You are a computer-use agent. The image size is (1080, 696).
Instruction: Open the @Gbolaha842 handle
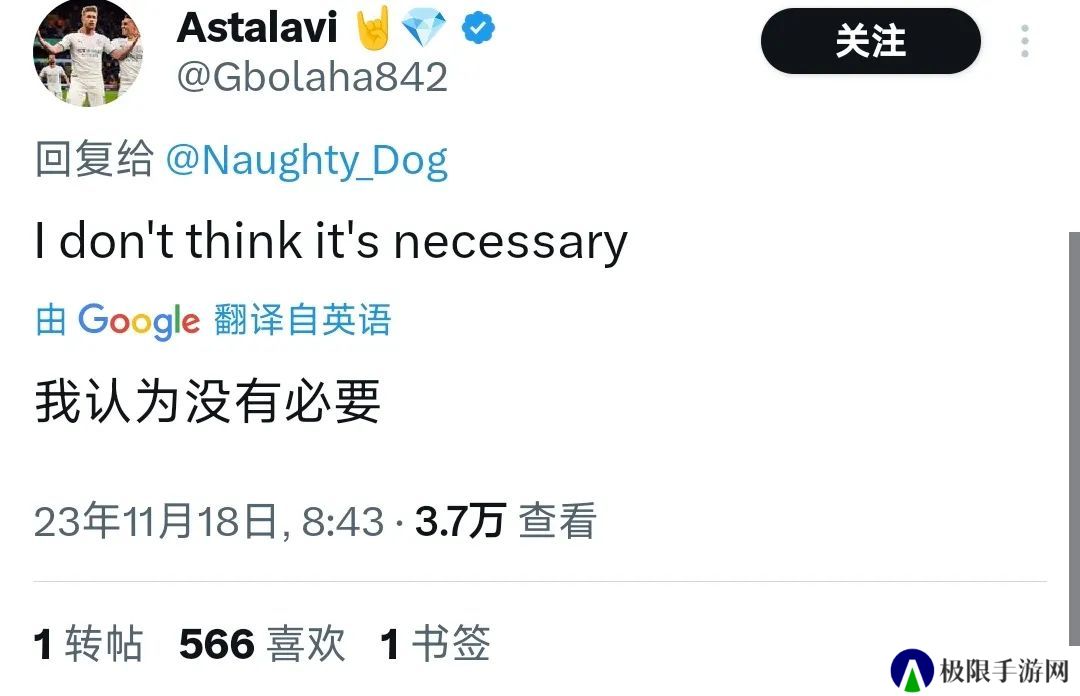[312, 76]
